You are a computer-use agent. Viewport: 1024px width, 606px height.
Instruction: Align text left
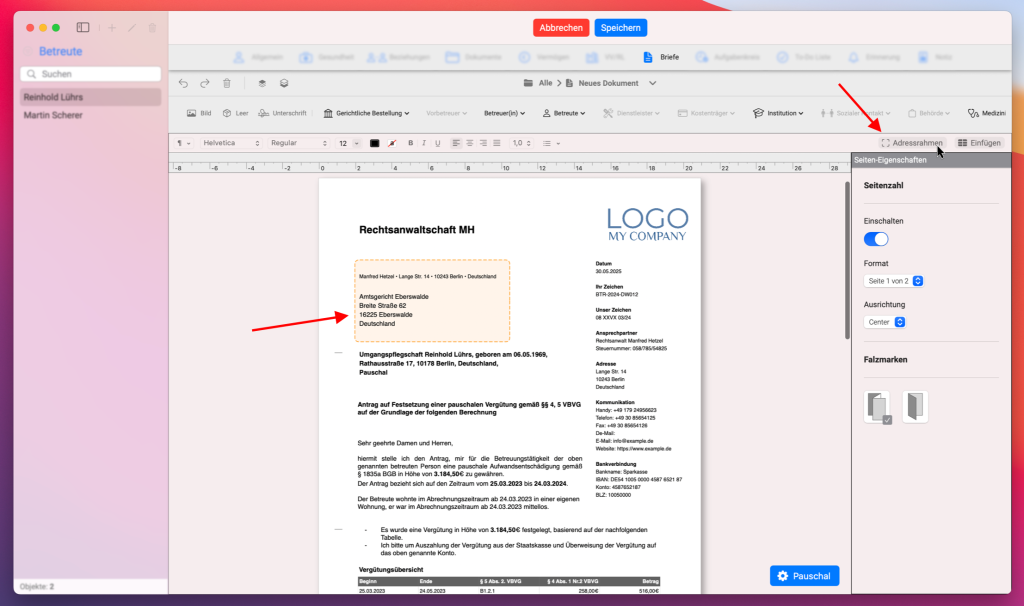456,143
